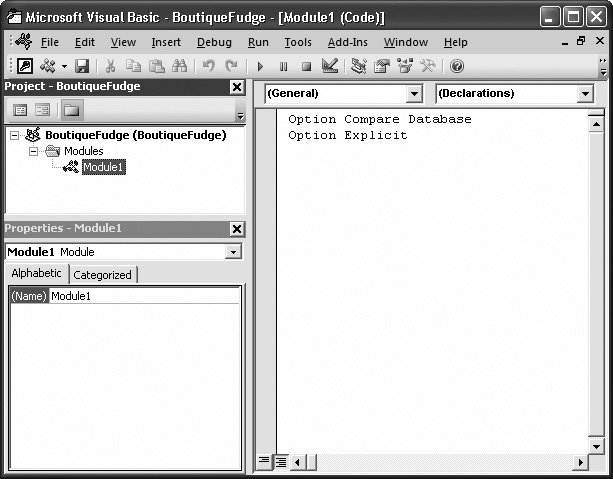Screen dimensions: 613x479
Task: Close the Properties - Module1 pane
Action: [237, 229]
